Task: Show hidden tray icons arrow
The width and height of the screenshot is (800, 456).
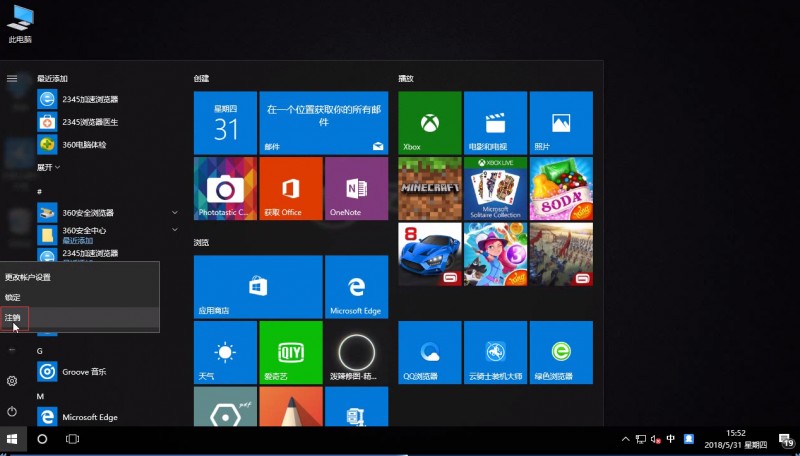Action: (626, 439)
